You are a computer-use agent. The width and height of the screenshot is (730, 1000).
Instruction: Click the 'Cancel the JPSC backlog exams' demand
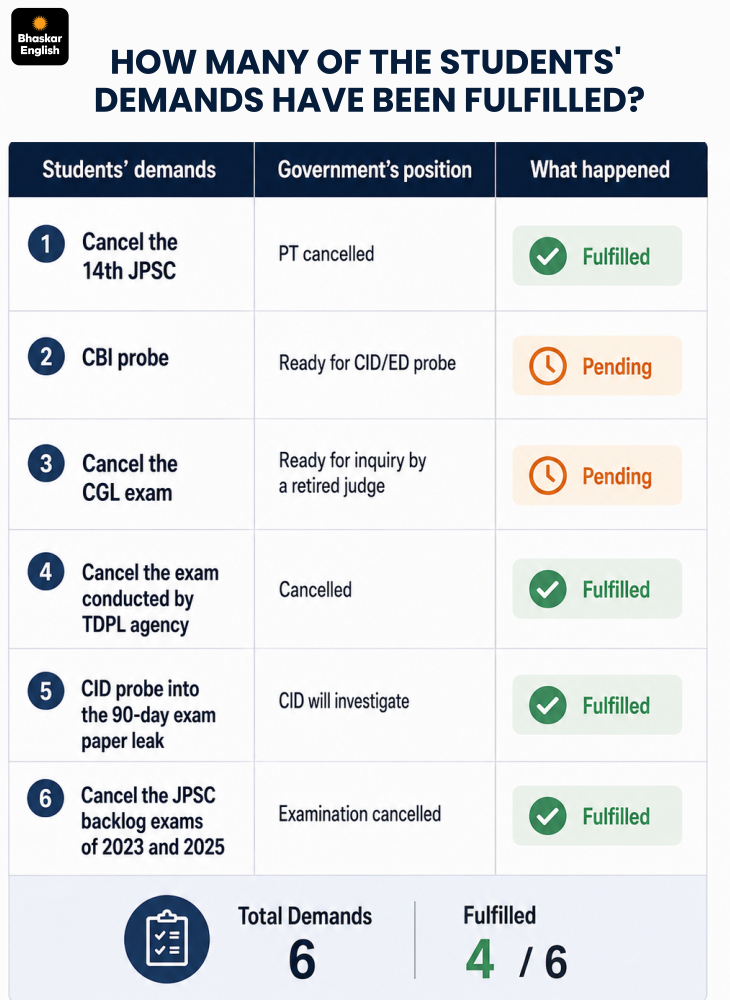pos(152,821)
